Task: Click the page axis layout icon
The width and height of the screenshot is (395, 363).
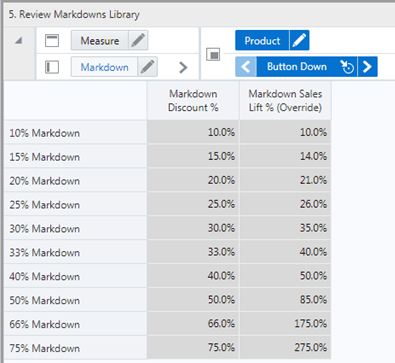Action: (x=213, y=54)
